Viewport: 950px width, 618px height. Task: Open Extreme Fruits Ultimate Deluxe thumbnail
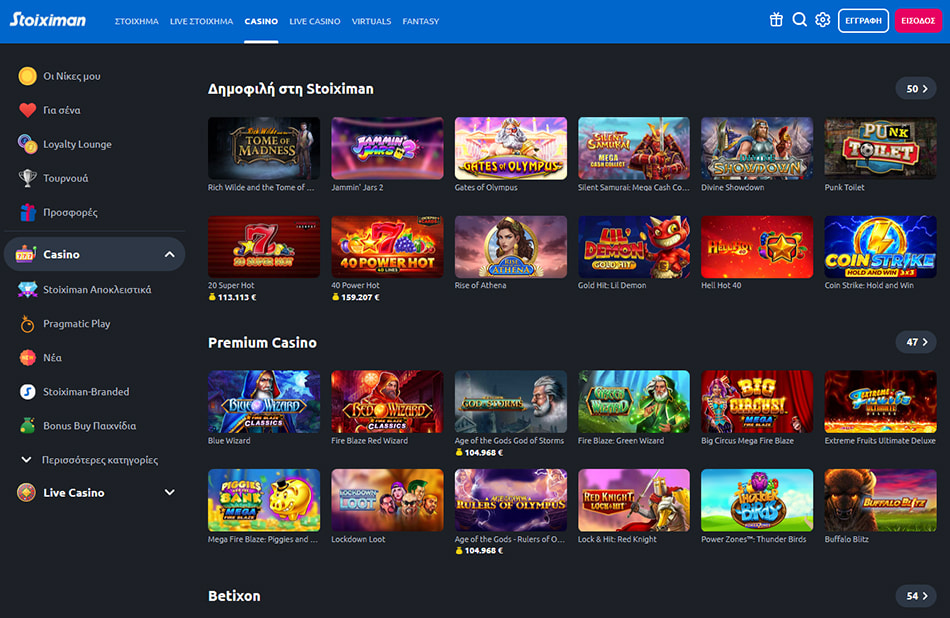click(x=880, y=402)
